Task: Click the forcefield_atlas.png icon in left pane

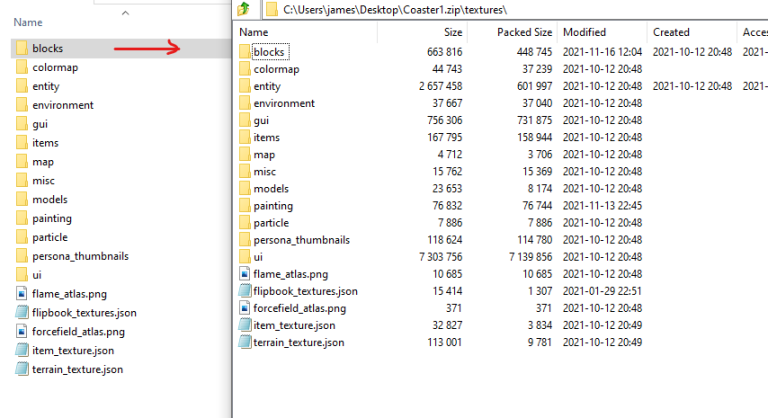Action: point(22,331)
